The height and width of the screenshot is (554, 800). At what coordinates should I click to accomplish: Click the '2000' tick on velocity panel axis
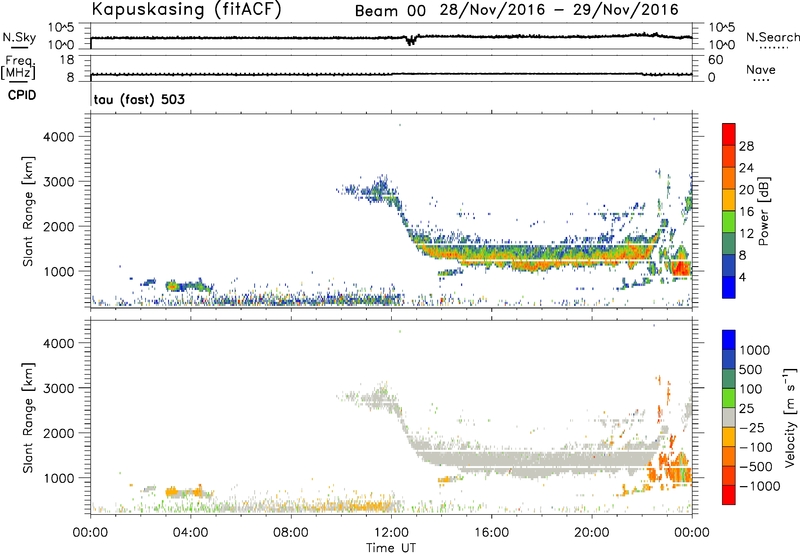pyautogui.click(x=59, y=433)
